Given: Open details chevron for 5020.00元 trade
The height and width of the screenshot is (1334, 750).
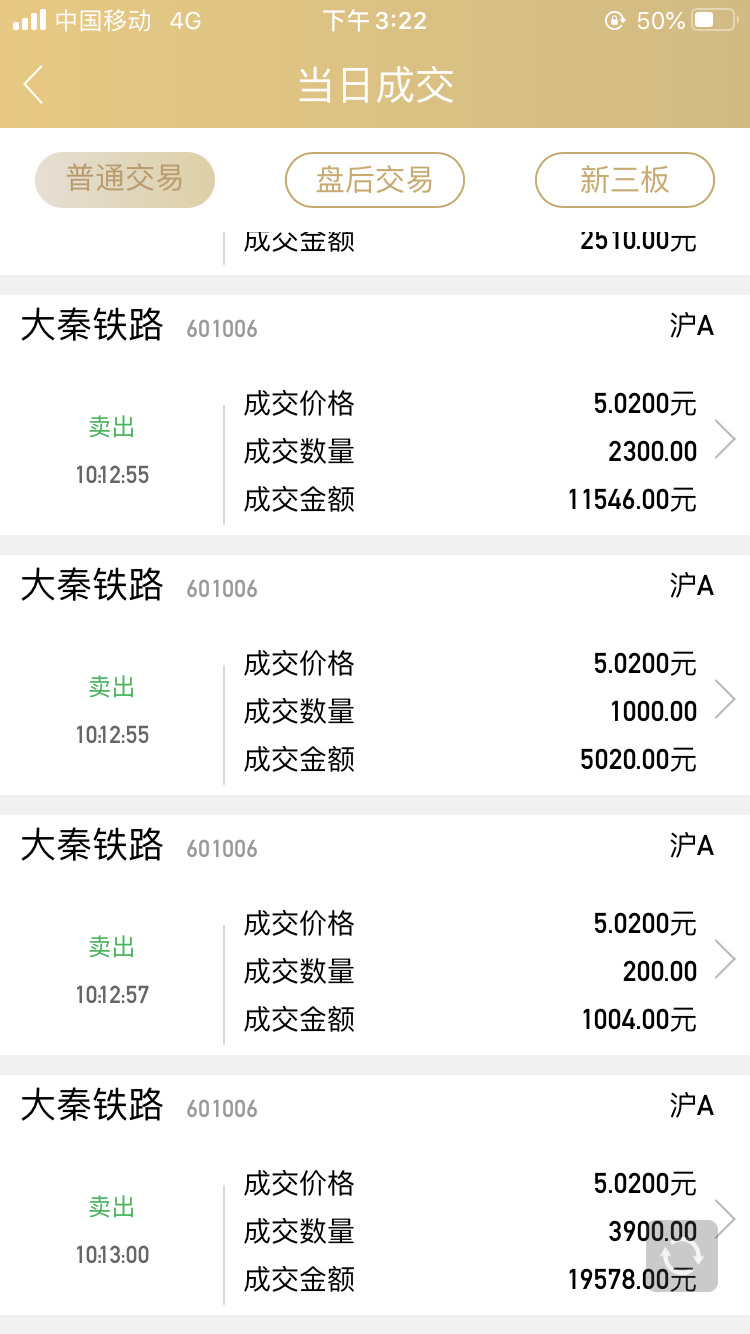Looking at the screenshot, I should tap(725, 699).
